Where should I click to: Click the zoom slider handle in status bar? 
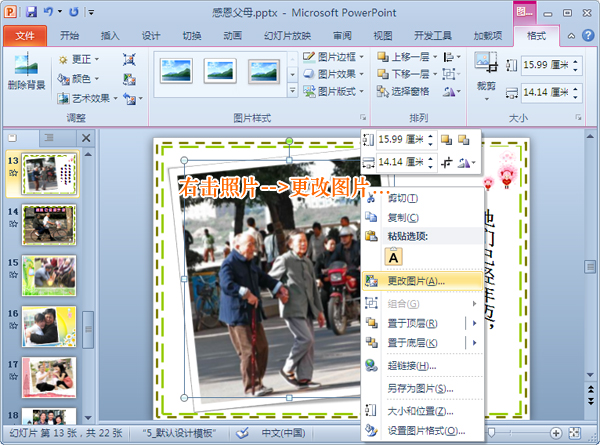point(491,433)
